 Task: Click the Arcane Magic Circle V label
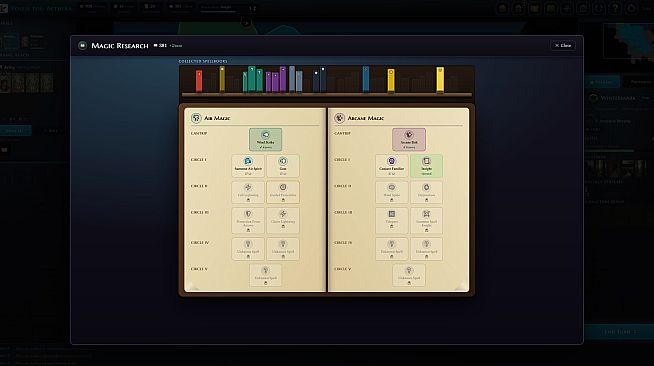tap(342, 269)
